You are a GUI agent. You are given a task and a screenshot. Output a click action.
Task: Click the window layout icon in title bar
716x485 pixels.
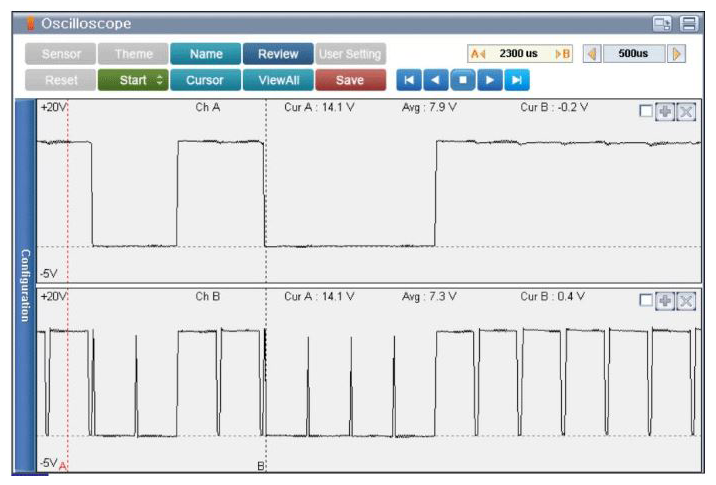pyautogui.click(x=662, y=23)
